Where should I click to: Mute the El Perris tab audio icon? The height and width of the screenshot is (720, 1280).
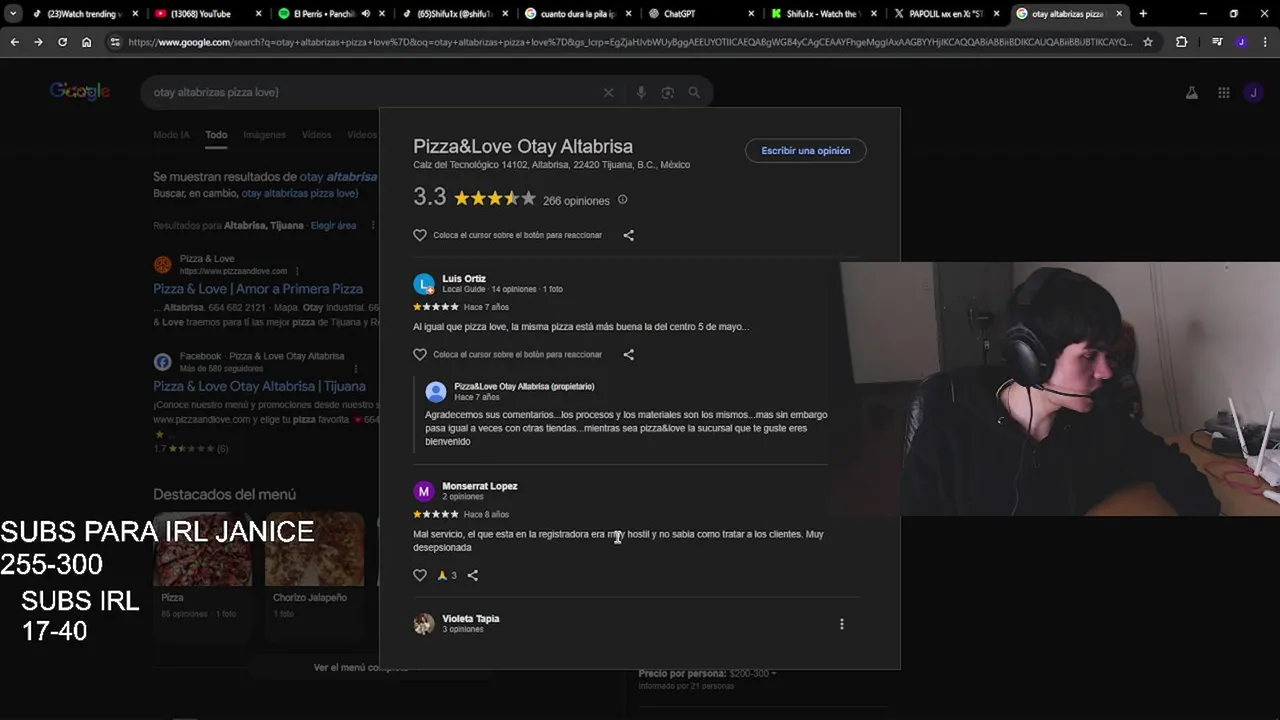coord(365,14)
